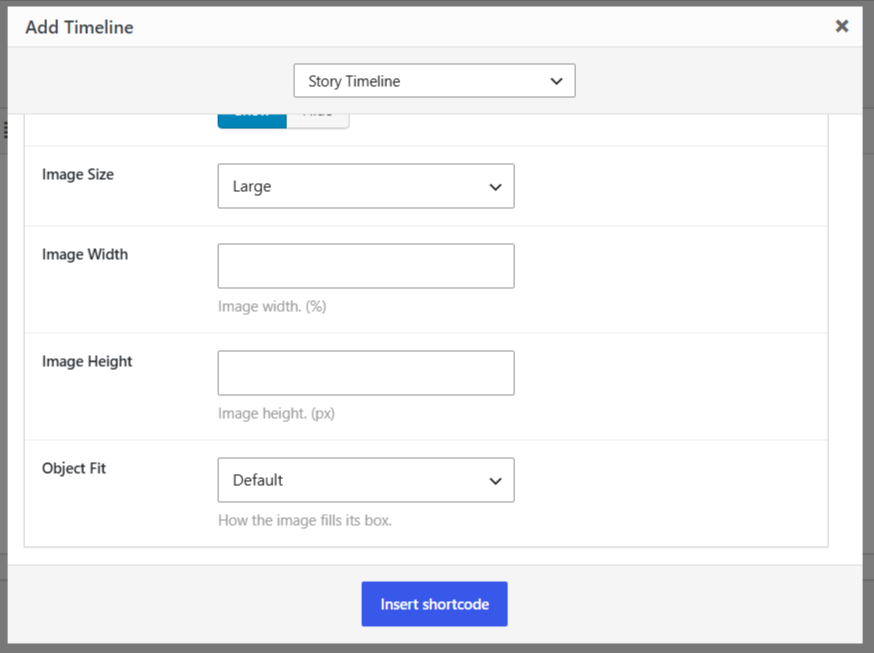Click the Add Timeline dialog title
The image size is (874, 653).
(x=79, y=27)
